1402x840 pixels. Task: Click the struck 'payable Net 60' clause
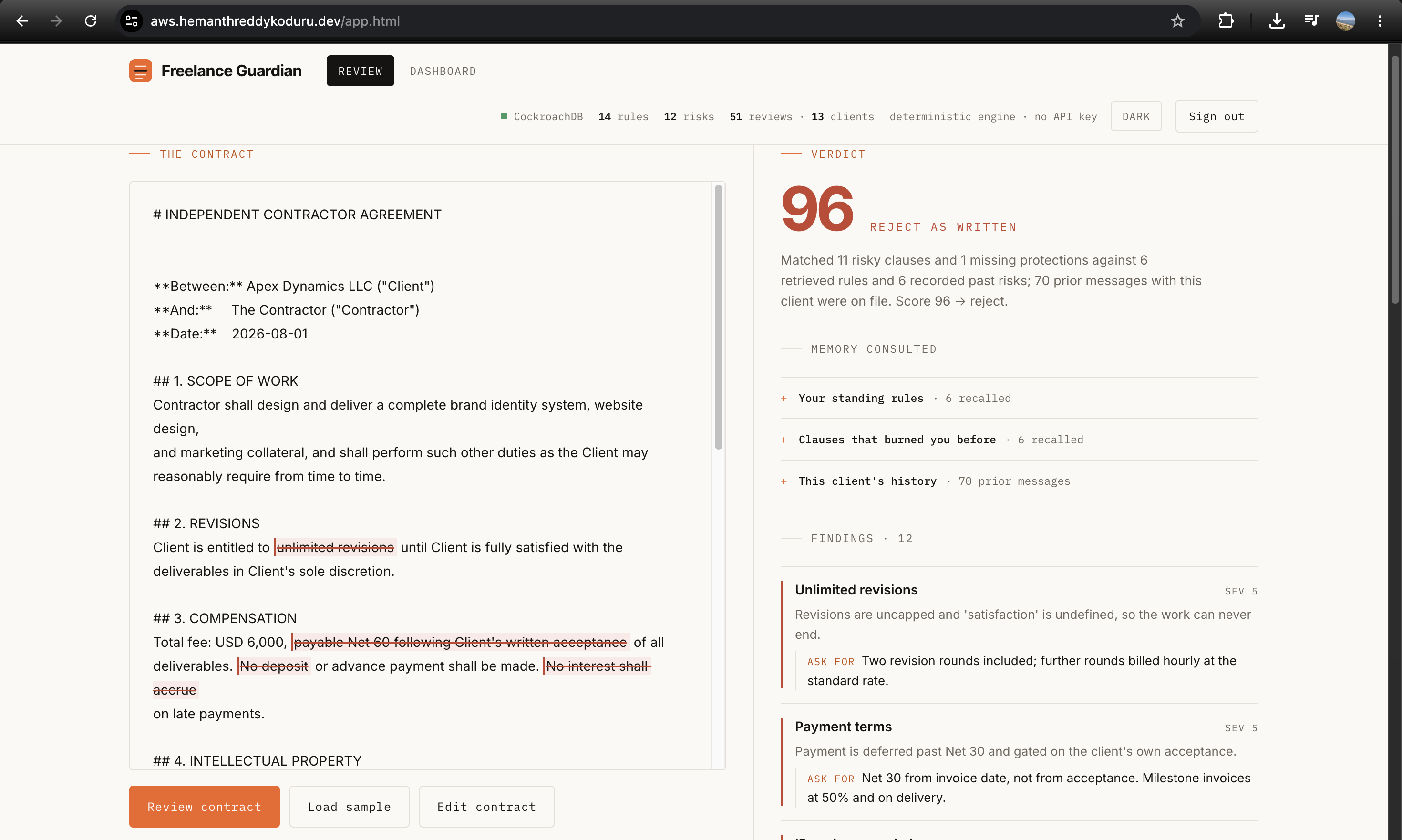pyautogui.click(x=460, y=642)
